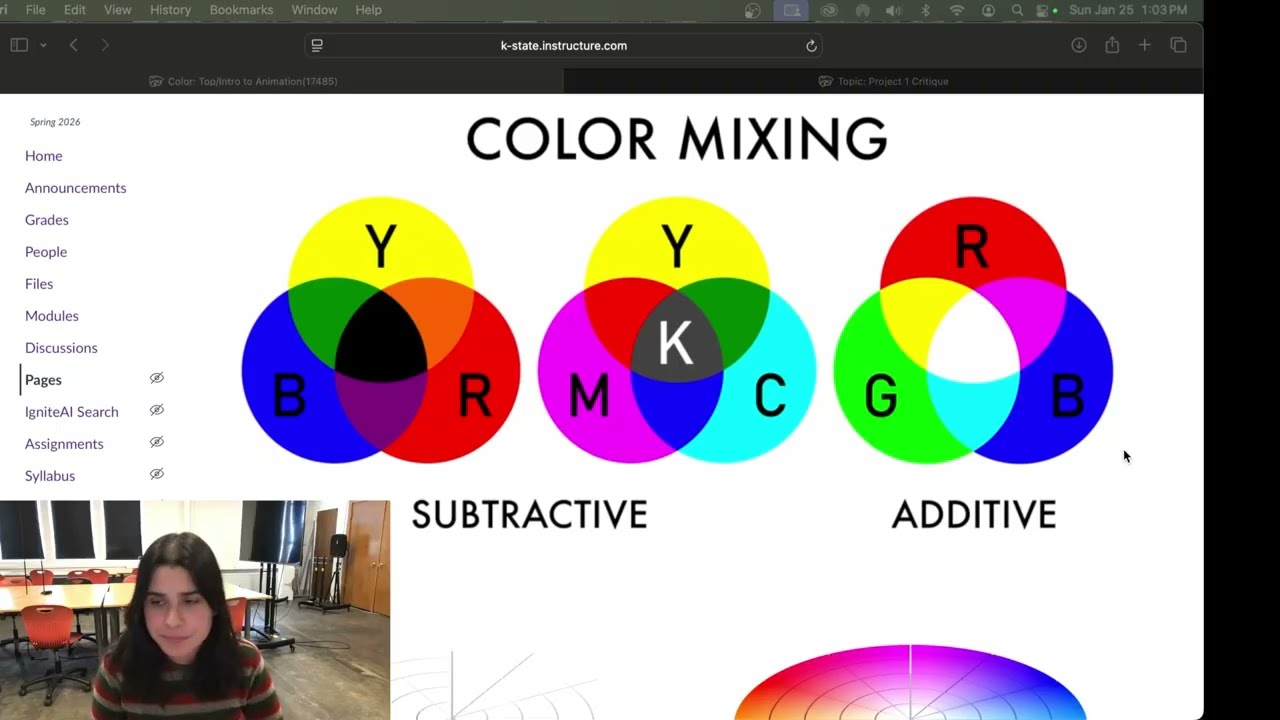Open the File menu
The height and width of the screenshot is (720, 1280).
[35, 10]
